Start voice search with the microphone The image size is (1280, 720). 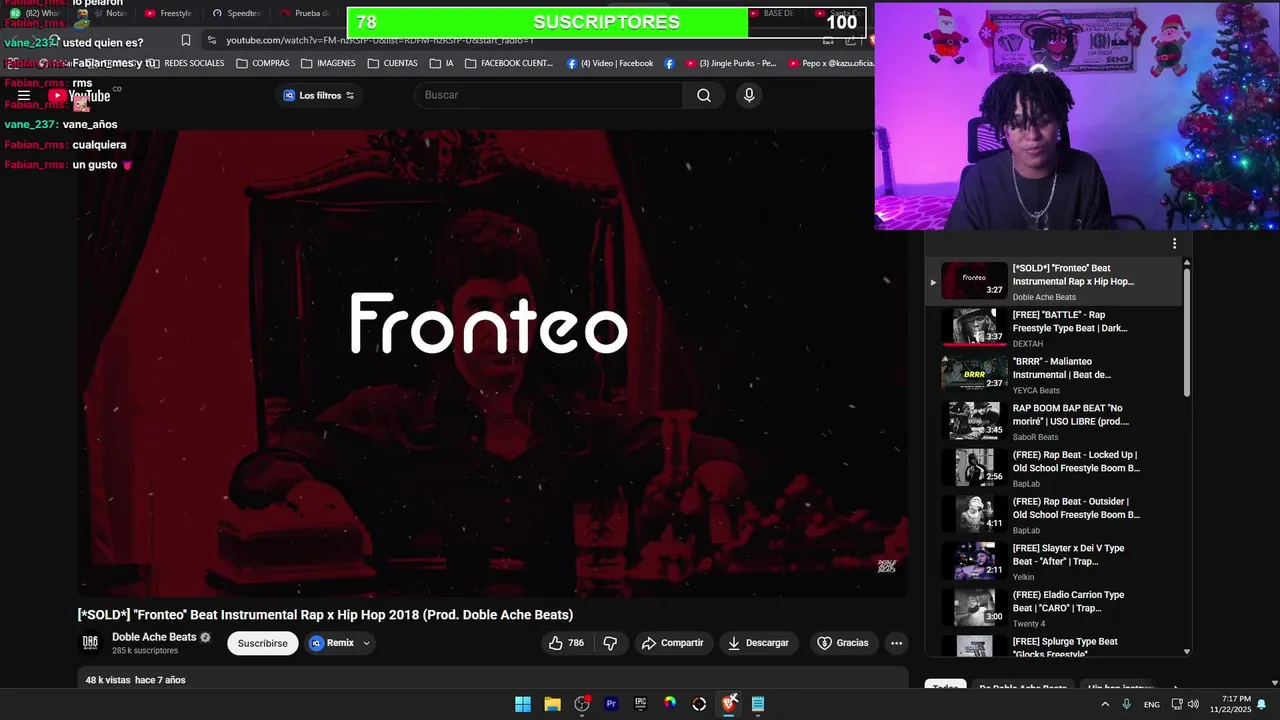(x=749, y=95)
